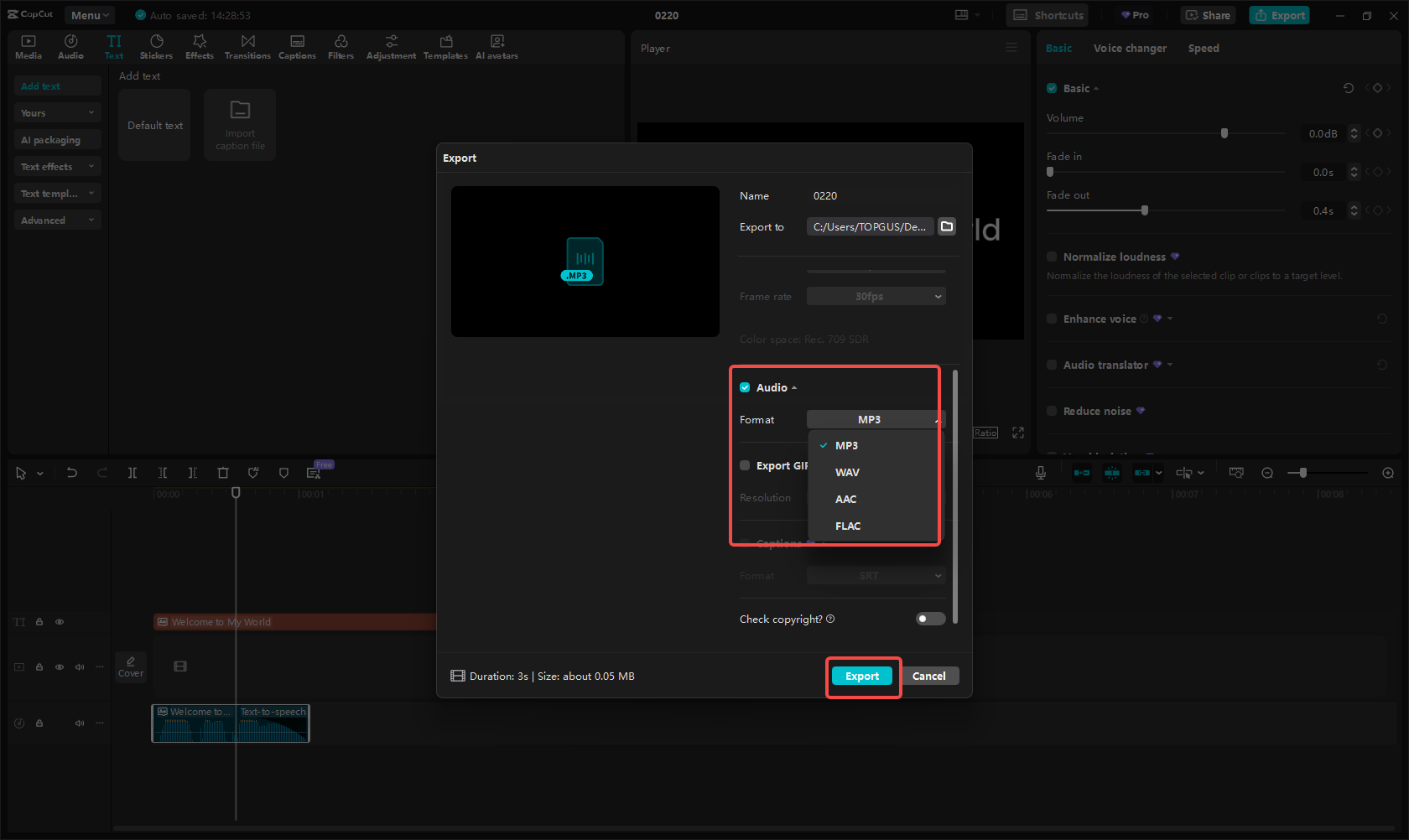
Task: Cancel the Export dialog
Action: [x=928, y=676]
